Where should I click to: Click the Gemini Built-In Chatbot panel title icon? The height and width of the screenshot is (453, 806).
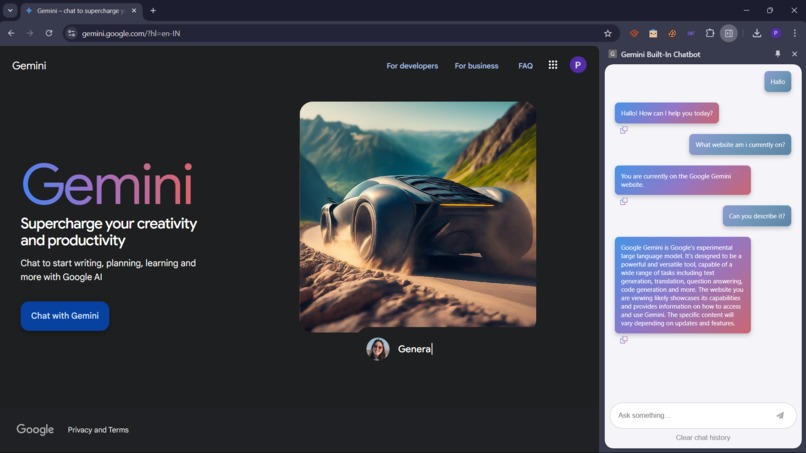612,54
